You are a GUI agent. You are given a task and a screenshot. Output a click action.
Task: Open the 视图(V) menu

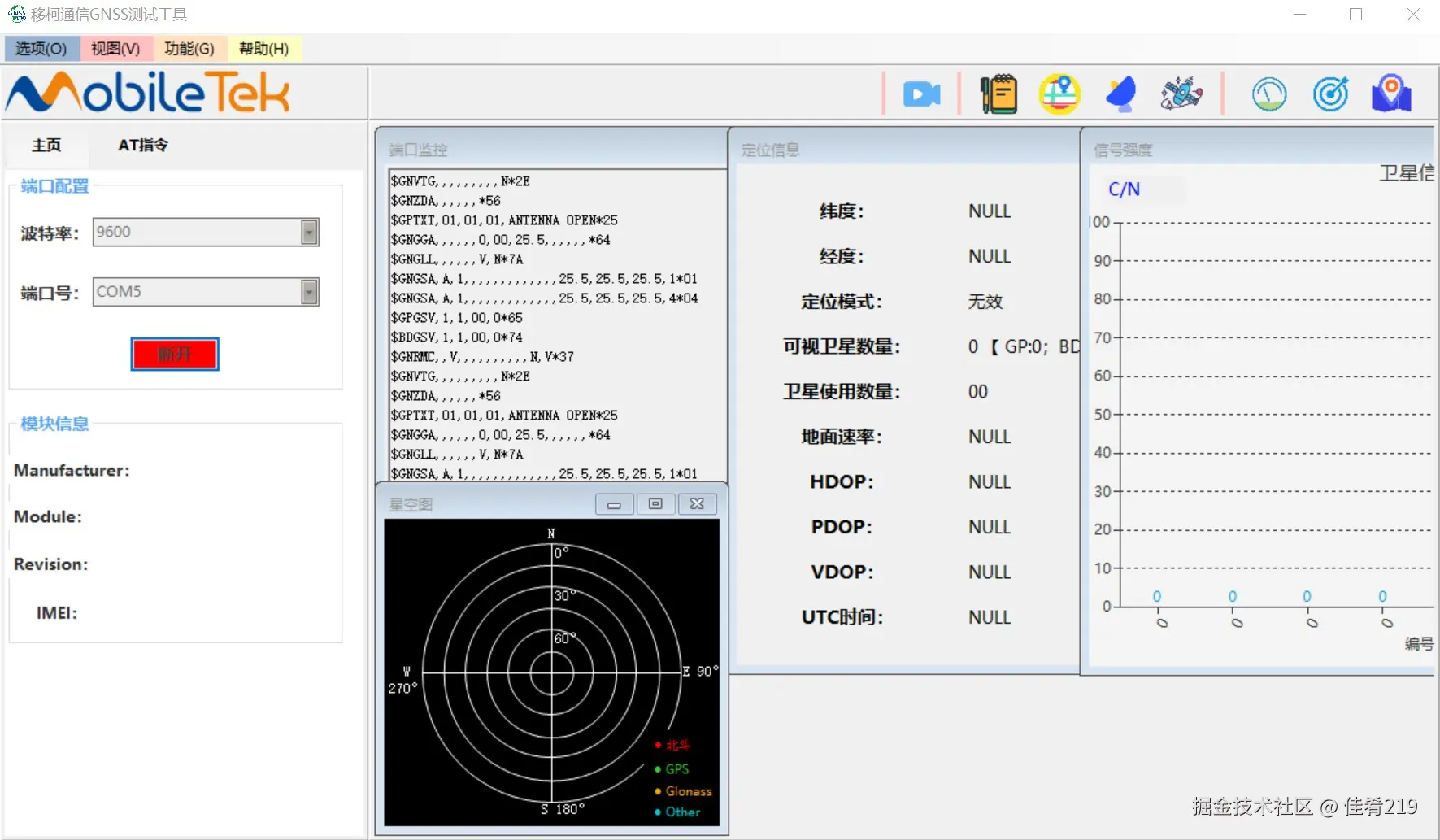(115, 49)
